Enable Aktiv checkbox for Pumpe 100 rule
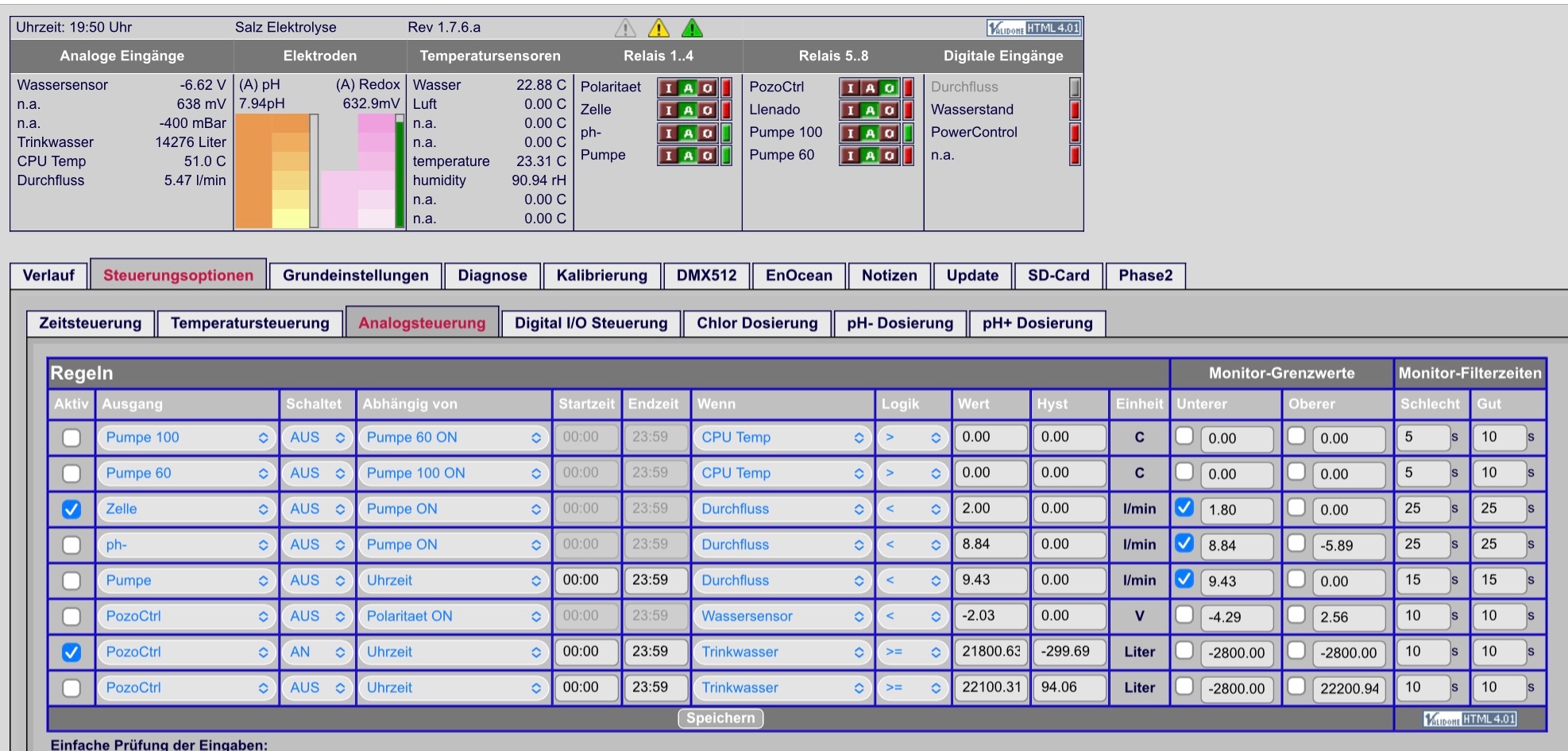1568x751 pixels. (71, 438)
